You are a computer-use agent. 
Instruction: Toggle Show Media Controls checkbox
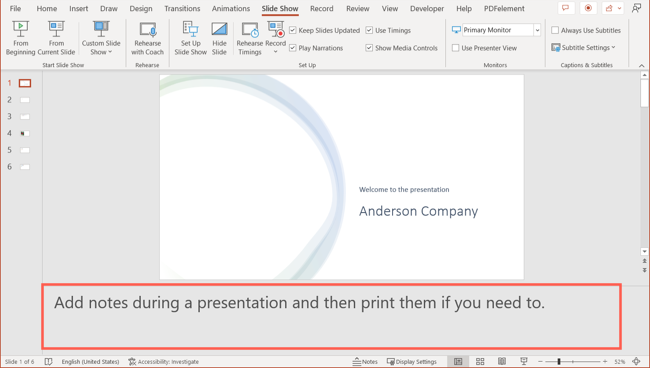(369, 48)
